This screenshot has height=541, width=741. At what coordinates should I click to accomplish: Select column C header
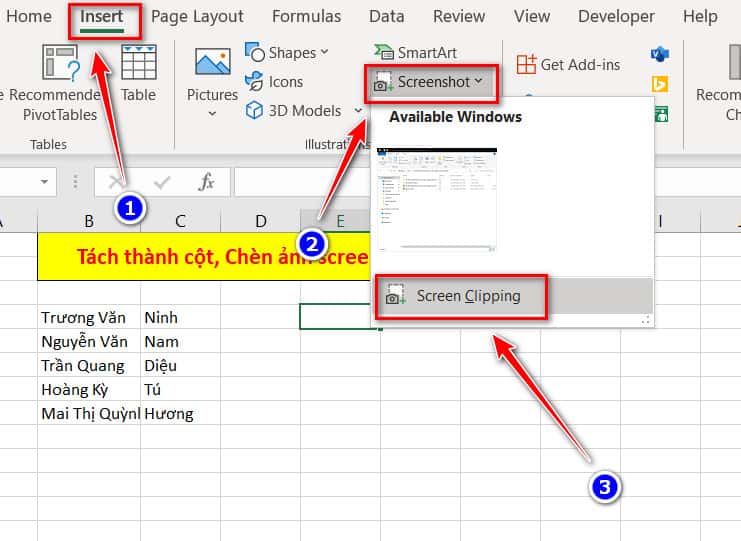pos(181,221)
